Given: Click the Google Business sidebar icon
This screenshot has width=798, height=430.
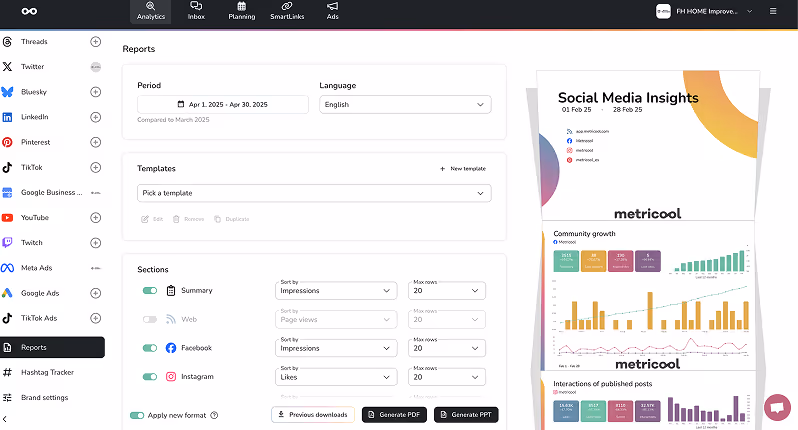Looking at the screenshot, I should pyautogui.click(x=7, y=192).
